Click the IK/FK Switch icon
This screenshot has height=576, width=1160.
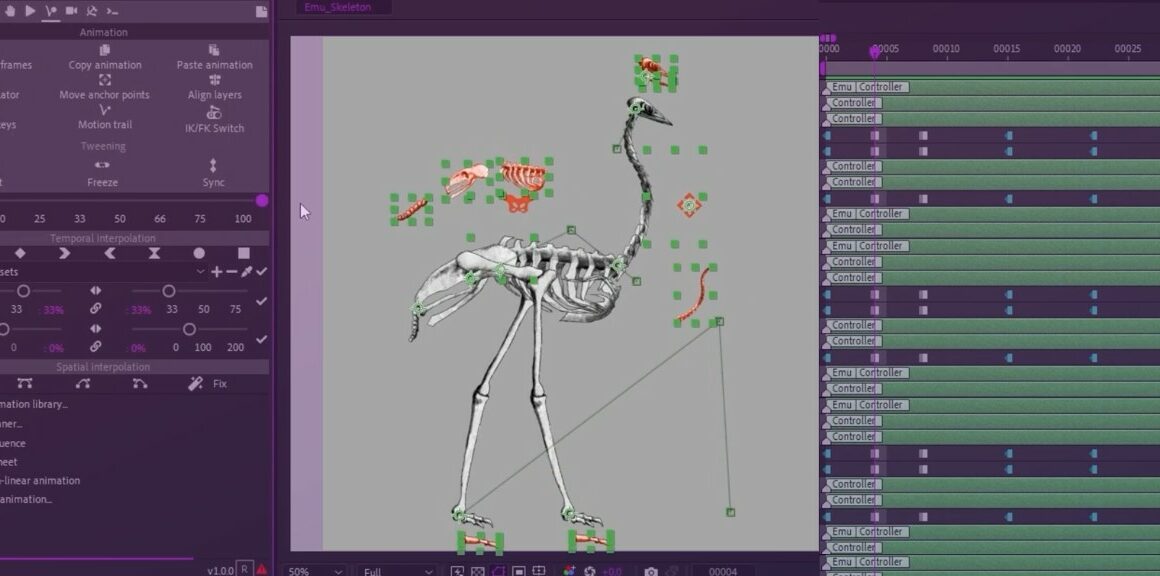[x=214, y=113]
